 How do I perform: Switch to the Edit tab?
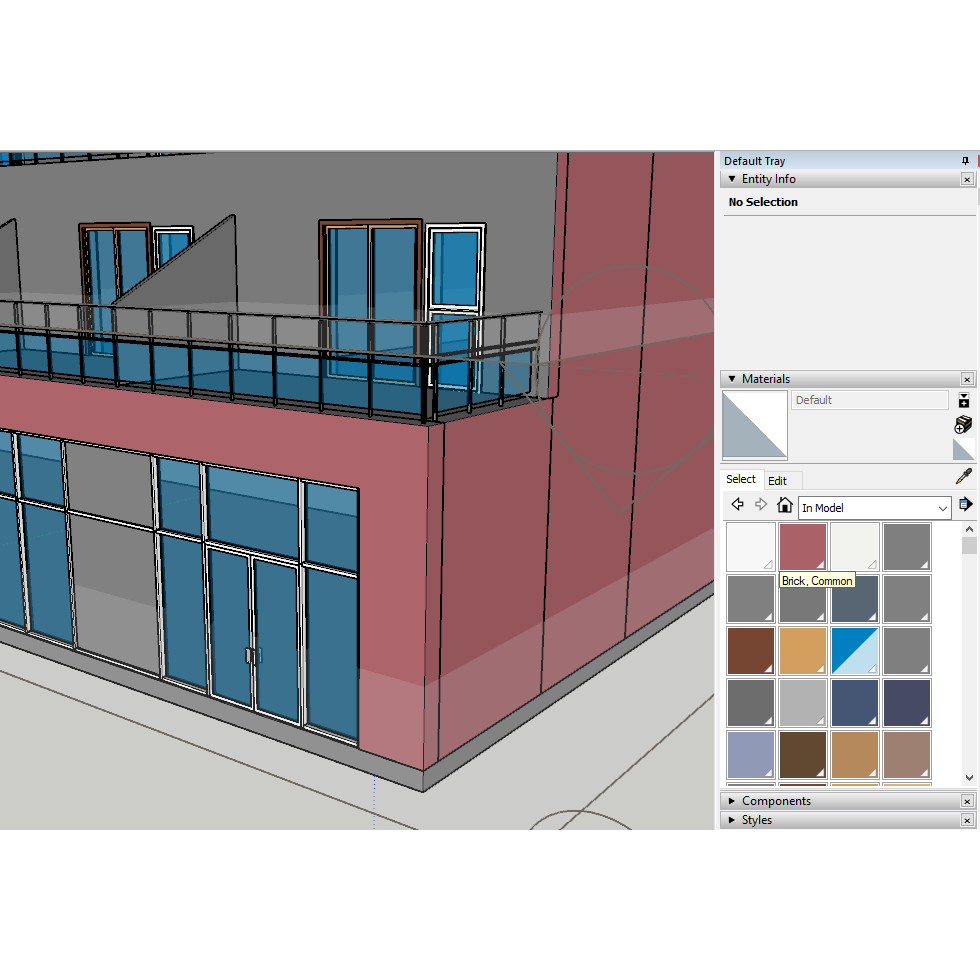[x=777, y=481]
